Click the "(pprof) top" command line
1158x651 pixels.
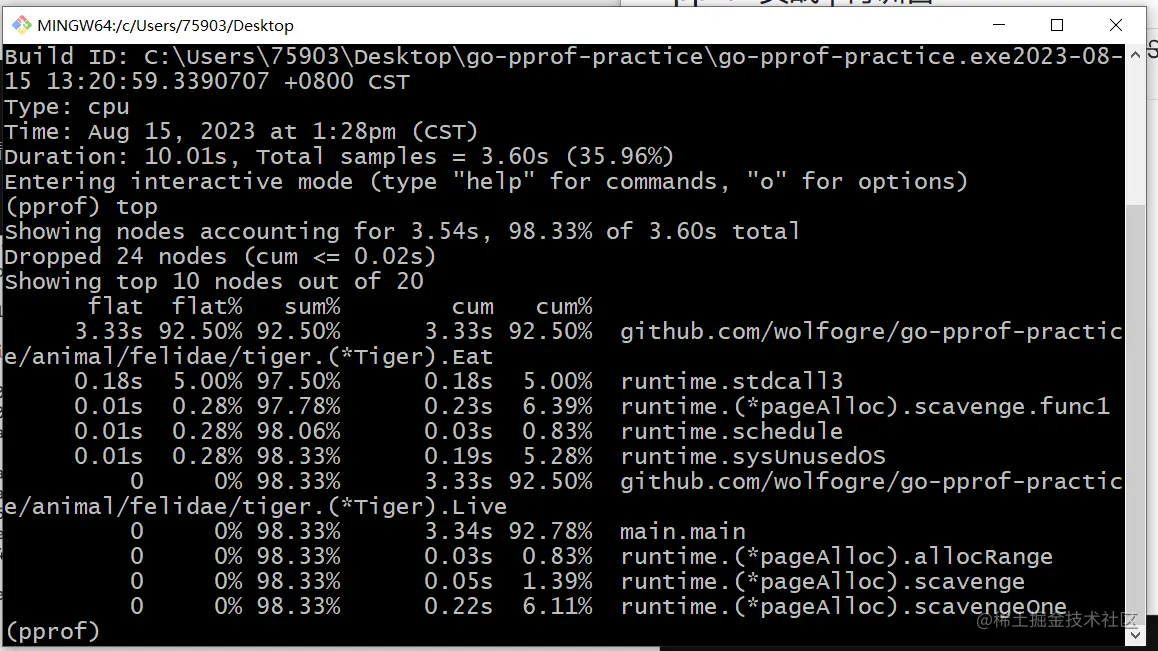81,206
